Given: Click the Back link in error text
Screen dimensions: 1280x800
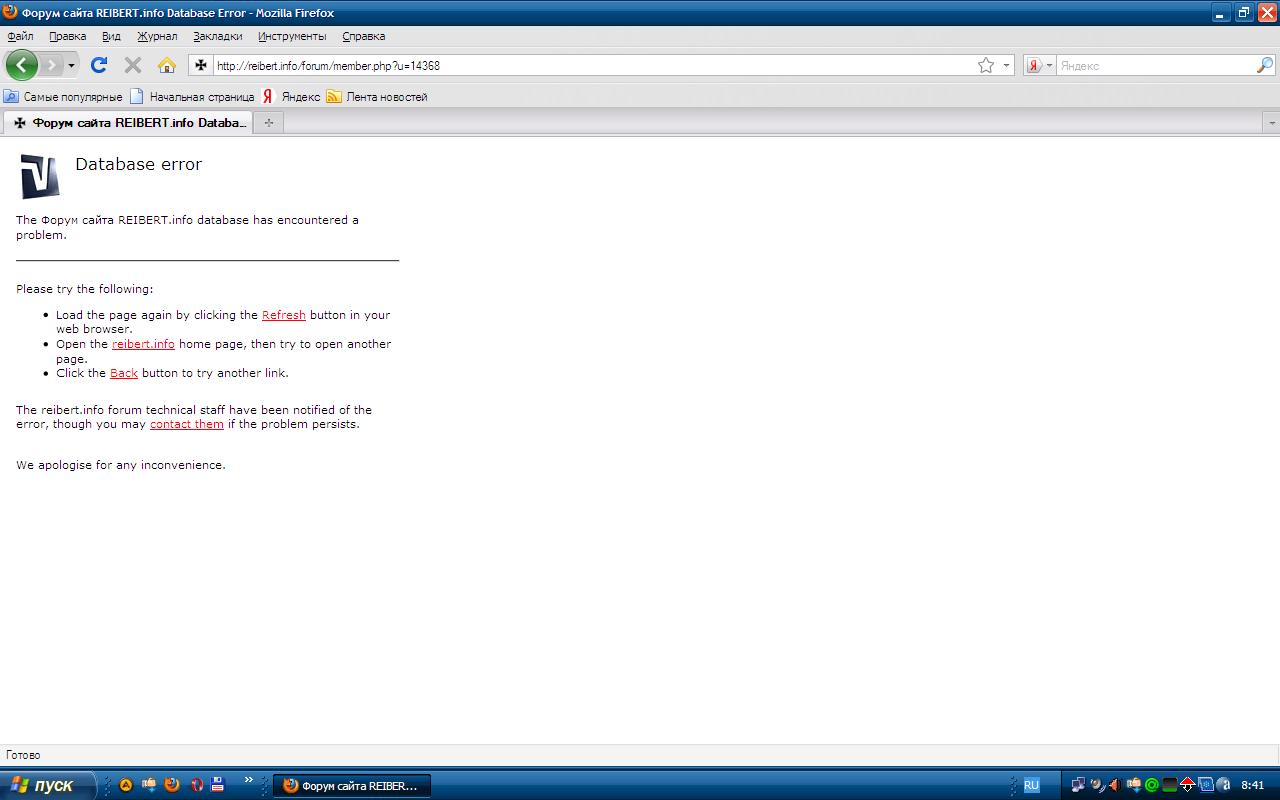Looking at the screenshot, I should [124, 373].
